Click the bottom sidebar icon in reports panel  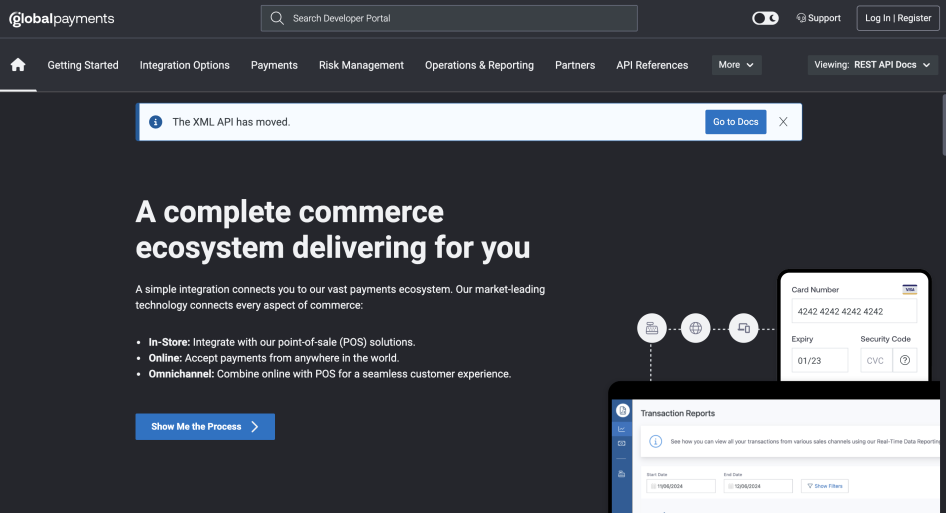coord(621,474)
